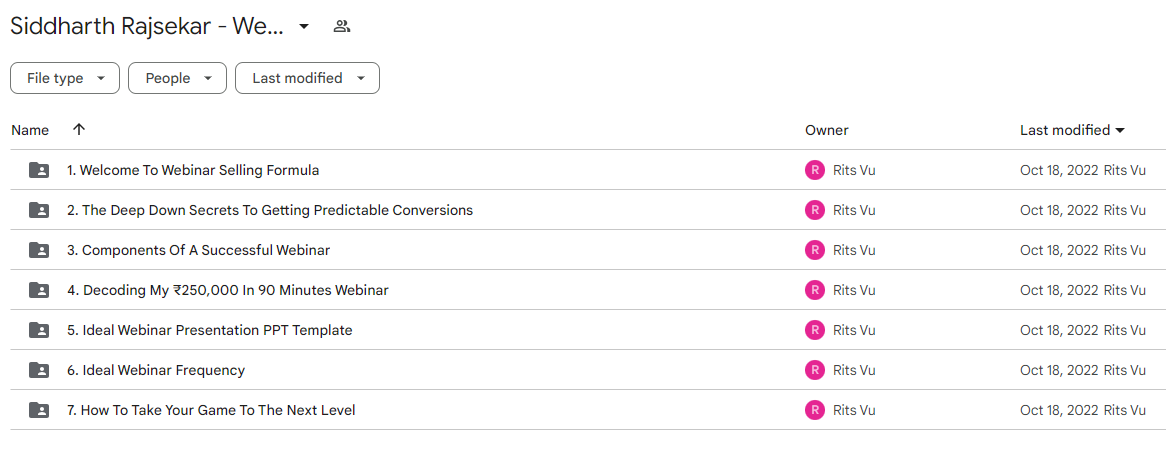The height and width of the screenshot is (450, 1166).
Task: Click folder icon for Ideal Webinar Frequency
Action: click(x=39, y=370)
